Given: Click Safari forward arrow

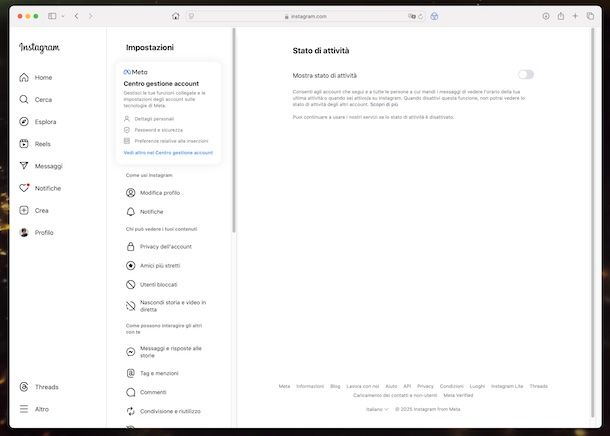Looking at the screenshot, I should 91,16.
